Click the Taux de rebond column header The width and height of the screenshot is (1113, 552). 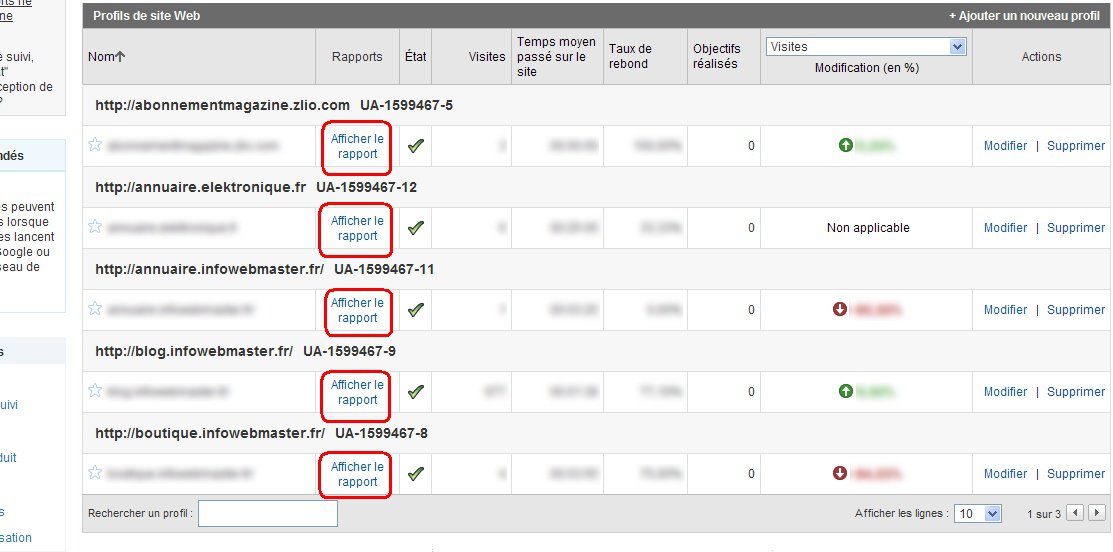(x=630, y=56)
